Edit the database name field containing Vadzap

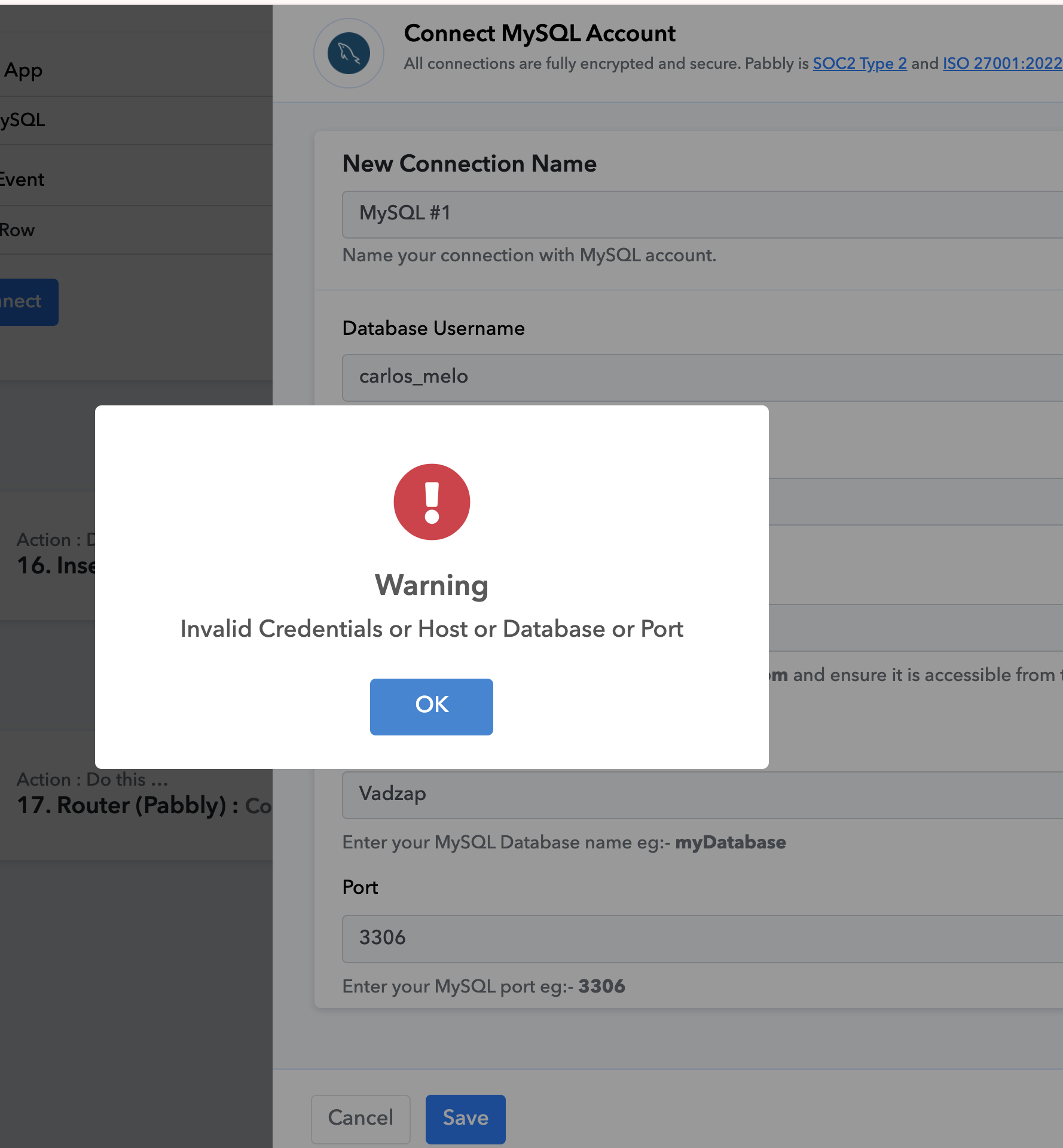[x=702, y=795]
